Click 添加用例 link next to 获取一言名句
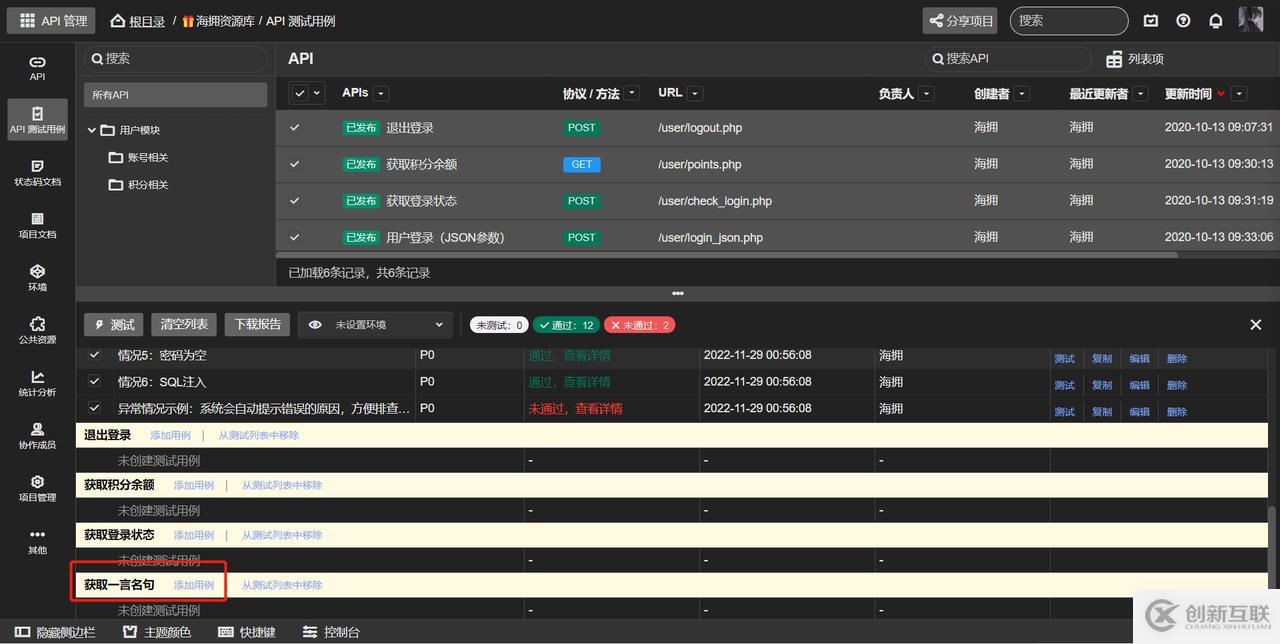 click(194, 585)
